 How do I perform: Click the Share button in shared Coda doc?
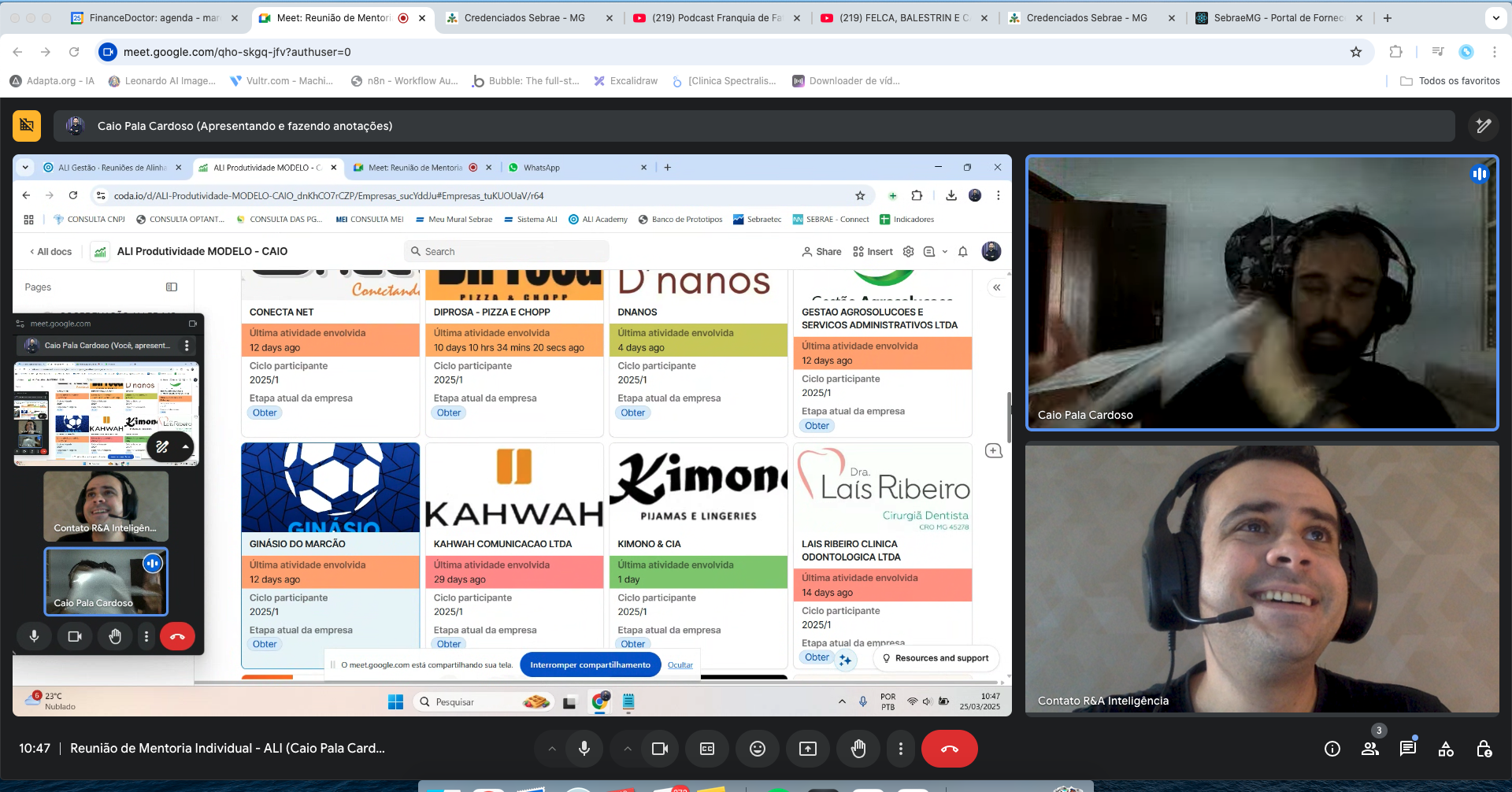point(821,252)
